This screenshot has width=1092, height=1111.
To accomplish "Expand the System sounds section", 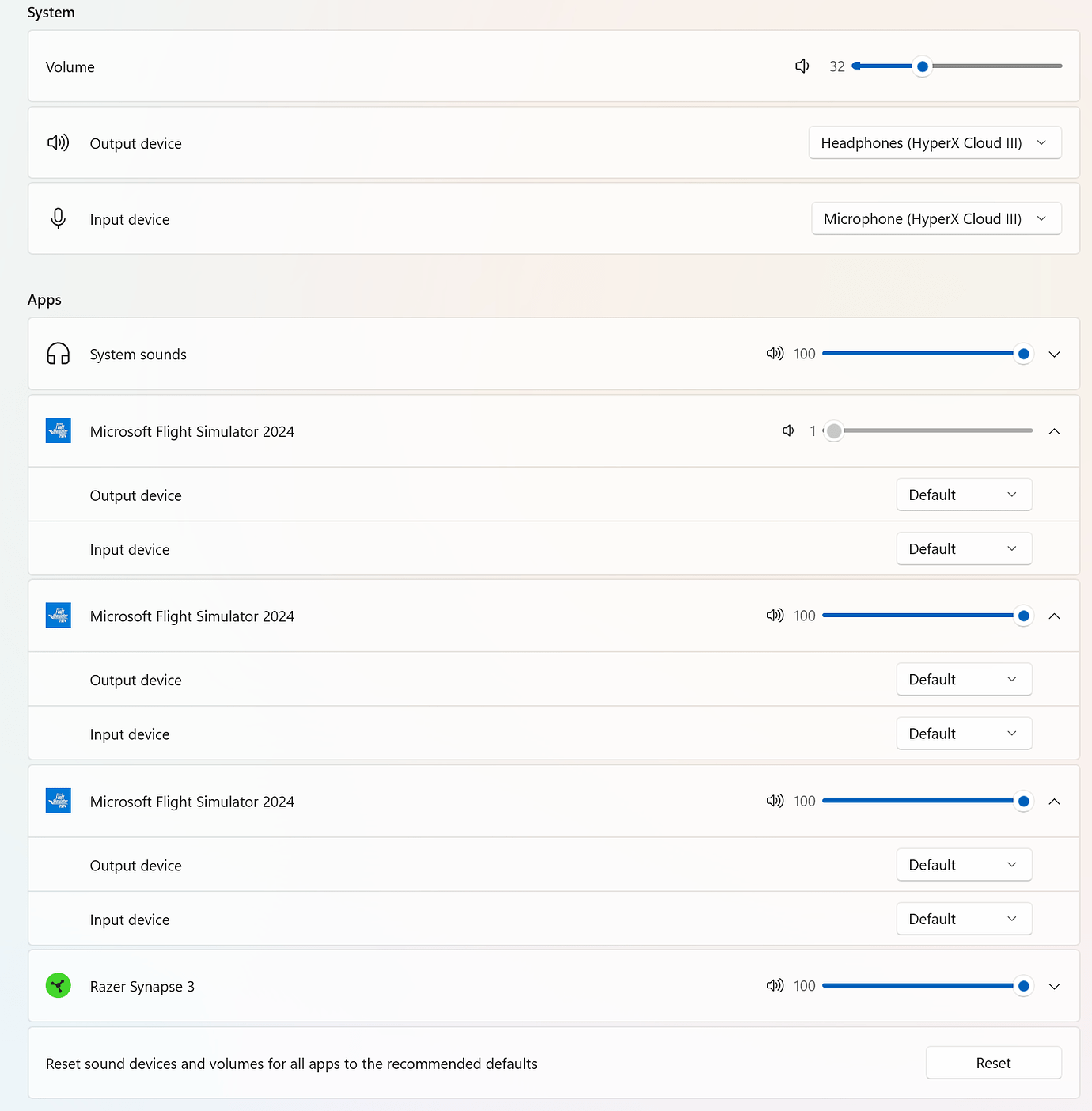I will [1054, 355].
